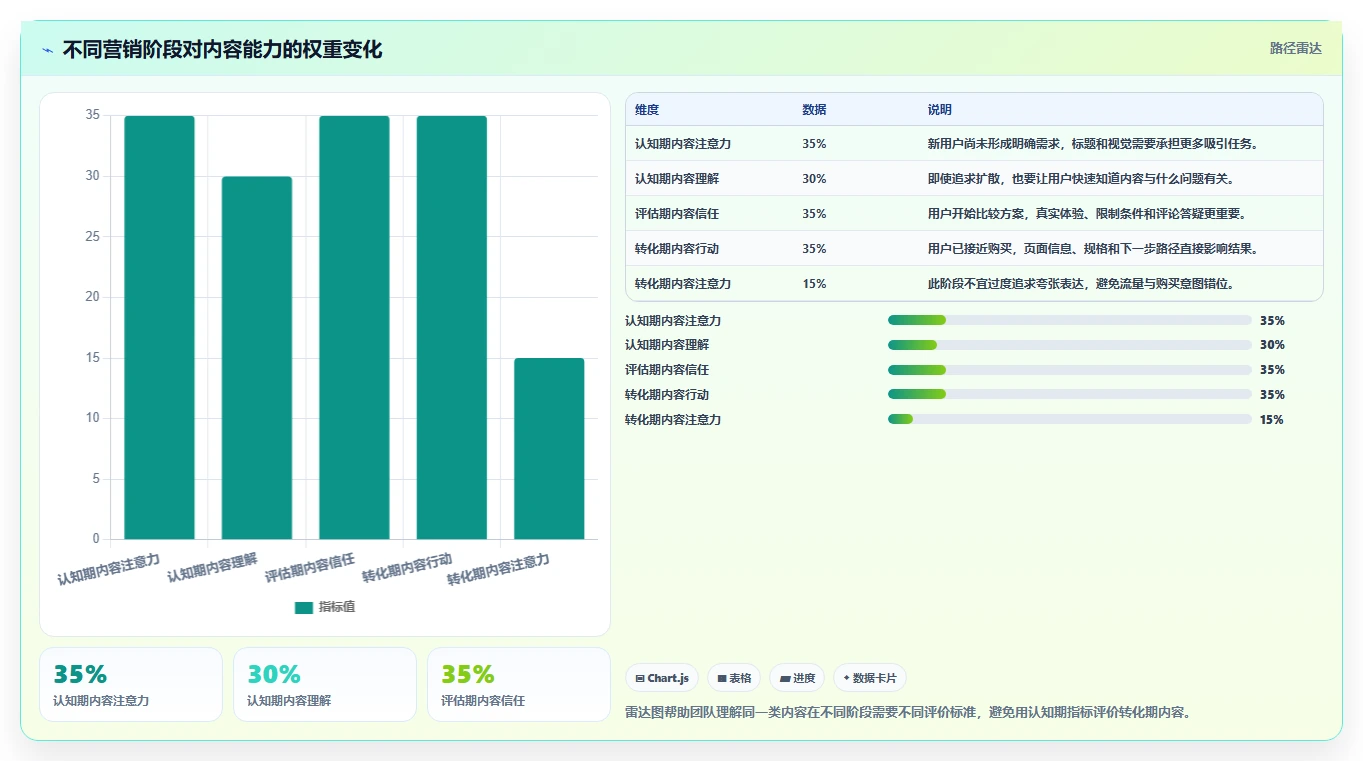This screenshot has width=1363, height=761.
Task: Click the 15% value in table
Action: point(814,284)
